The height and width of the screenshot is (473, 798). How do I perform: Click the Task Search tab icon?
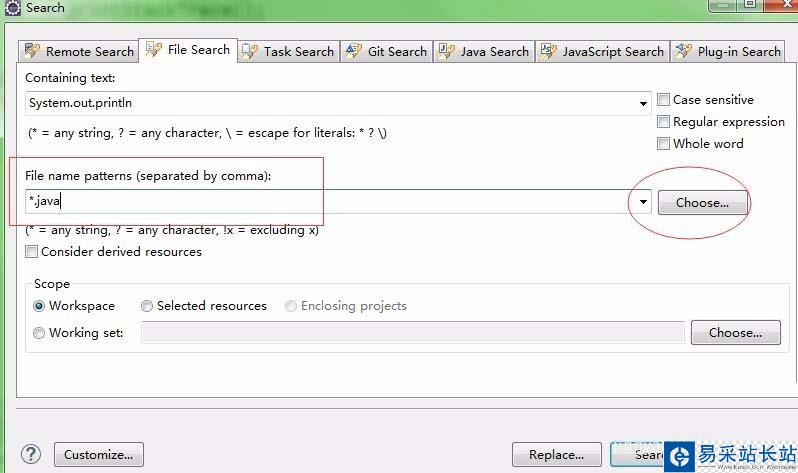250,51
